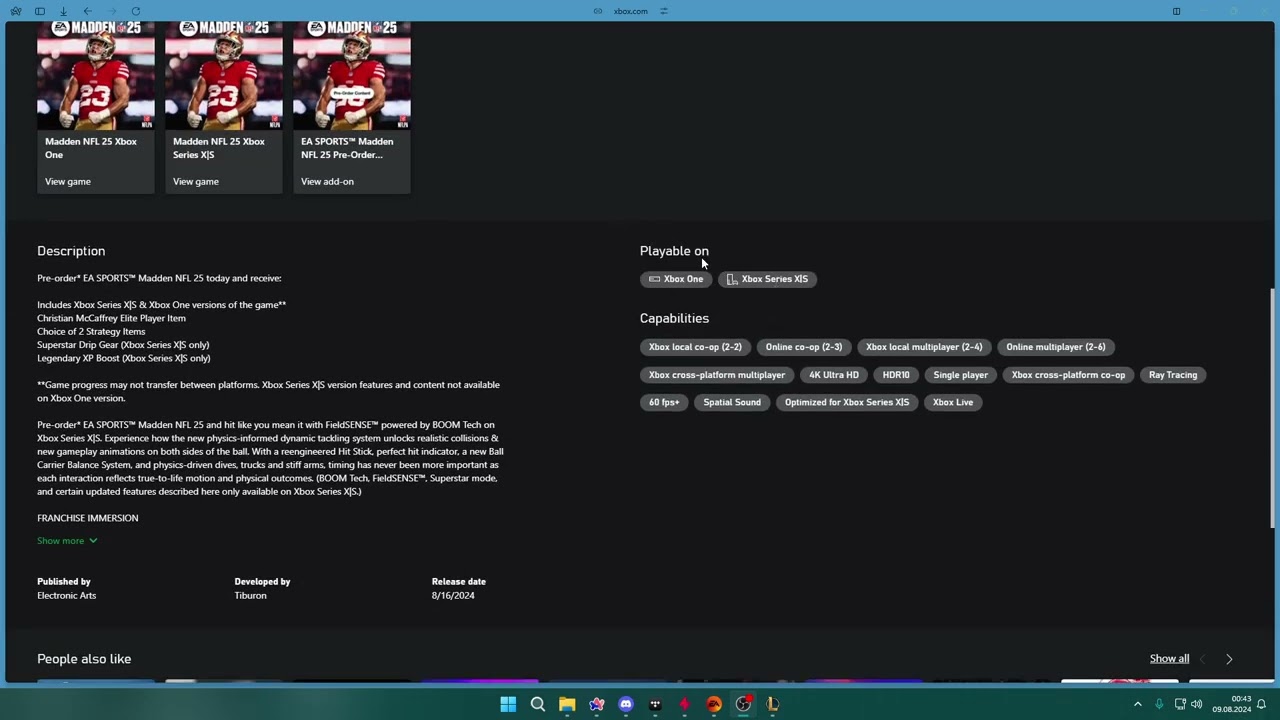Click the Ray Tracing tag
This screenshot has width=1280, height=720.
1173,375
